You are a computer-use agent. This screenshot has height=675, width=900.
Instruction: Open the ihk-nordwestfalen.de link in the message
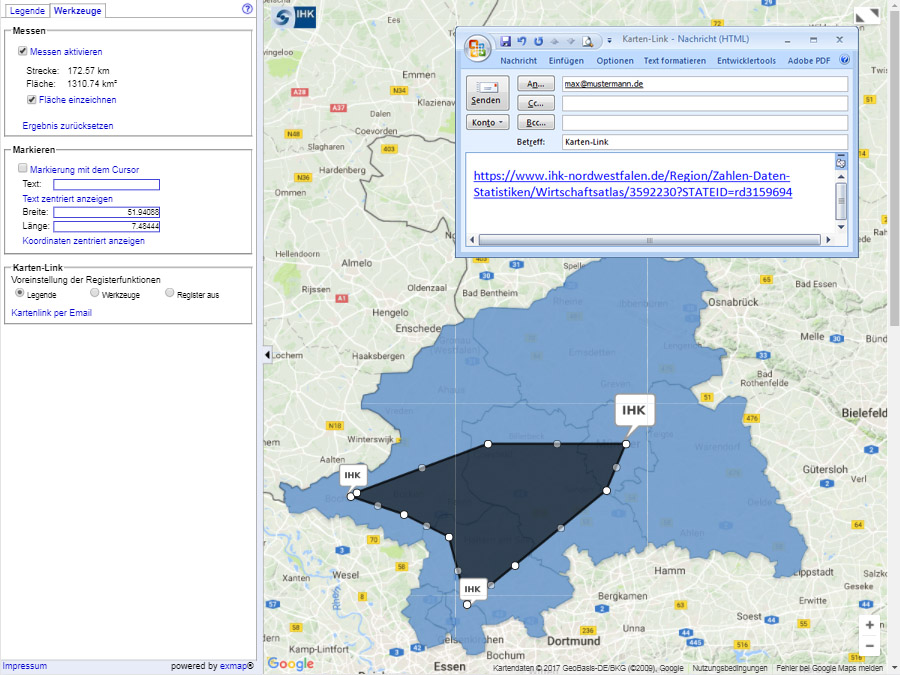point(633,184)
